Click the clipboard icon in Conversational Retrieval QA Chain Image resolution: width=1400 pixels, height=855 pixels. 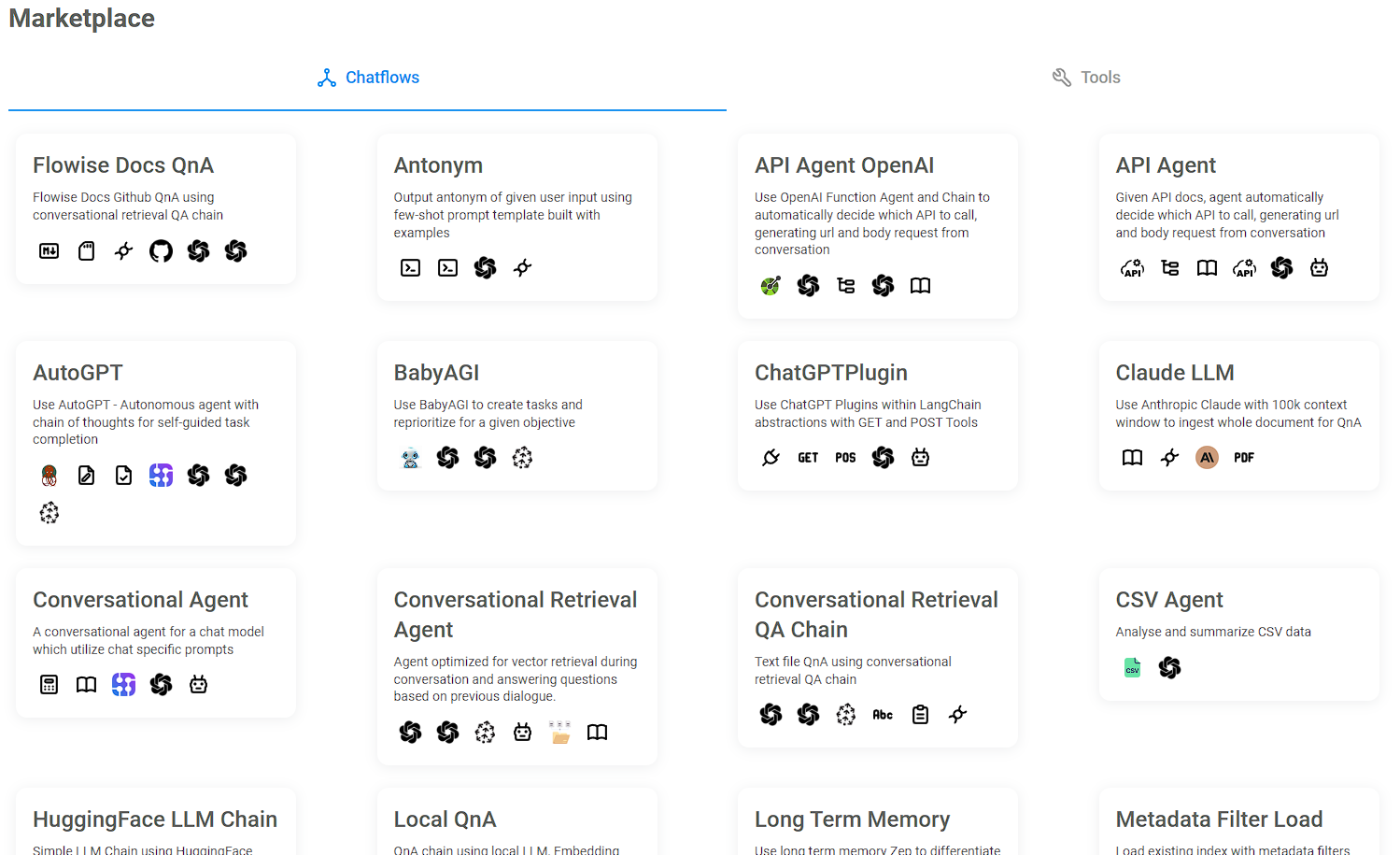921,715
